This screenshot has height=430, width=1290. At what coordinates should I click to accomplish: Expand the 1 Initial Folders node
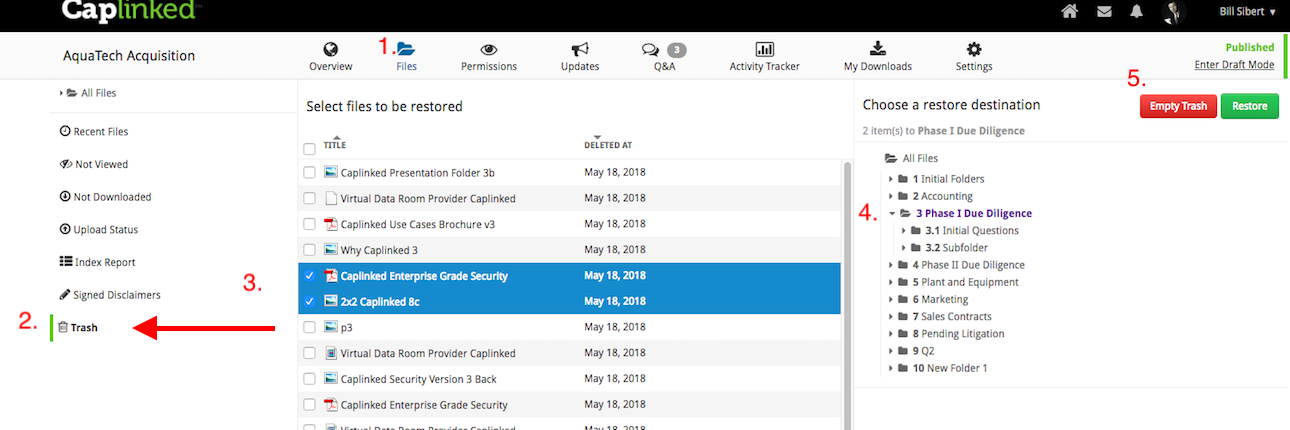coord(892,179)
